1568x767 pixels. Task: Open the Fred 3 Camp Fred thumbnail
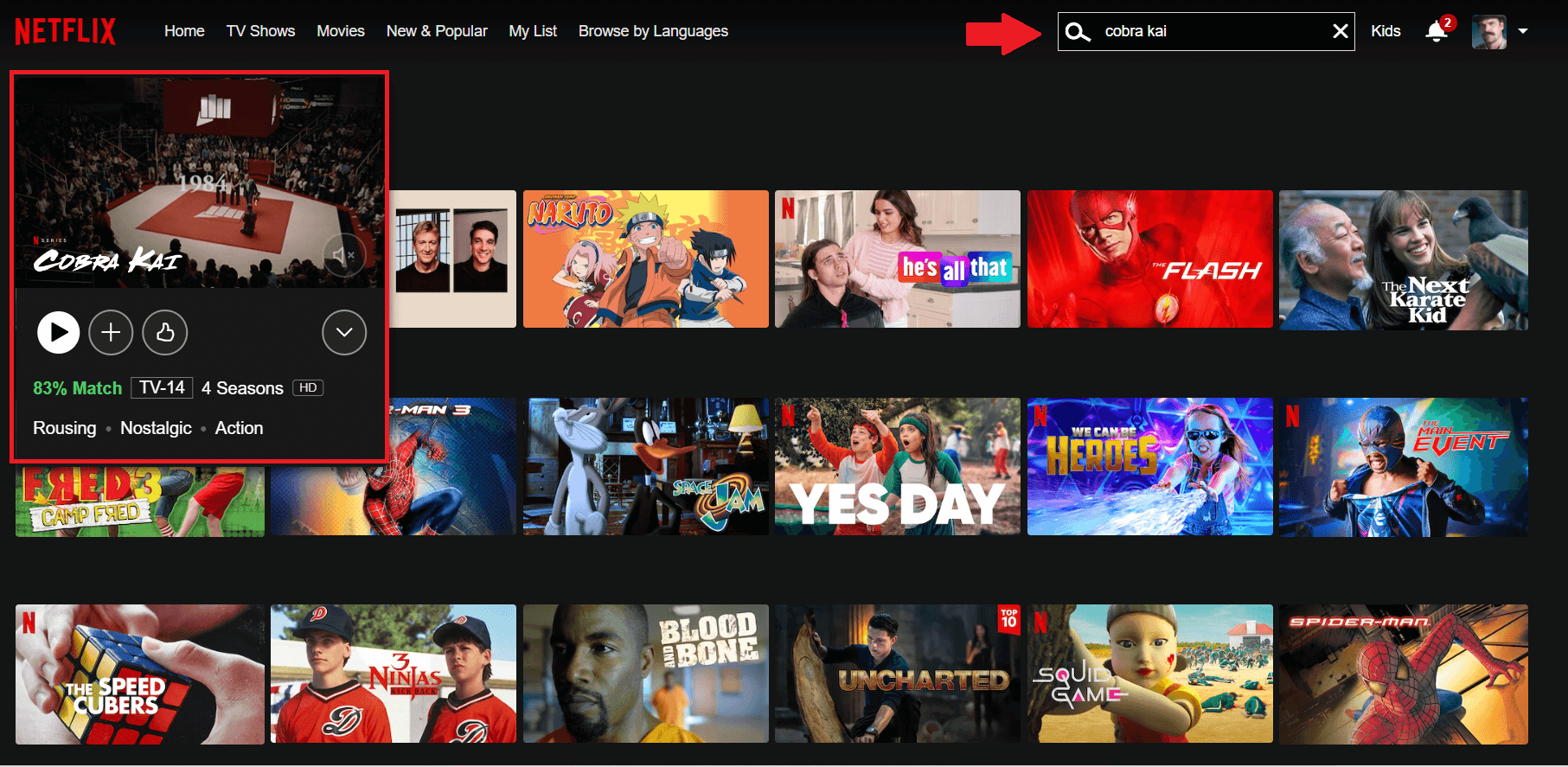point(140,502)
